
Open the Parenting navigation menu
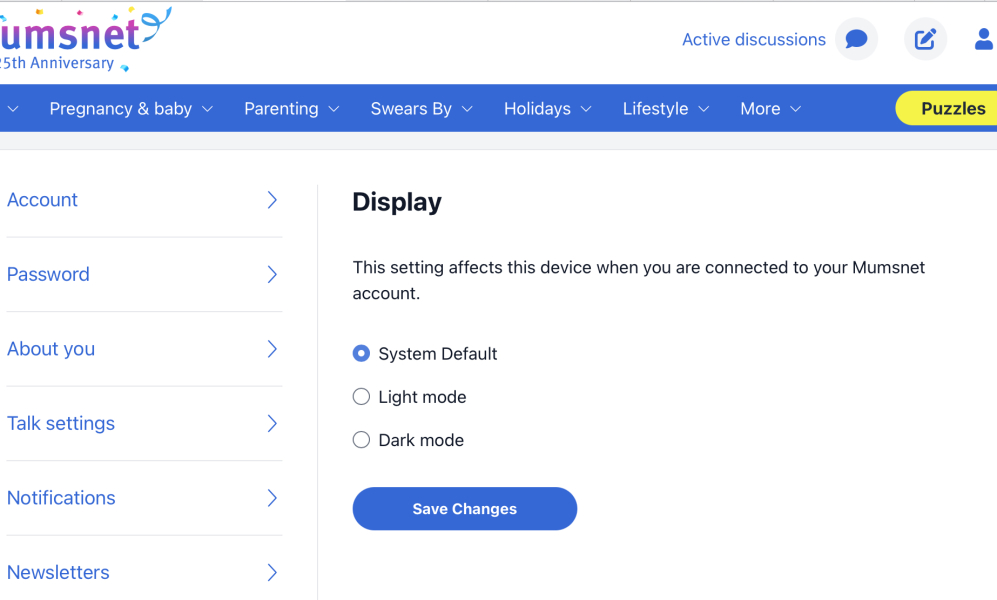pos(291,109)
